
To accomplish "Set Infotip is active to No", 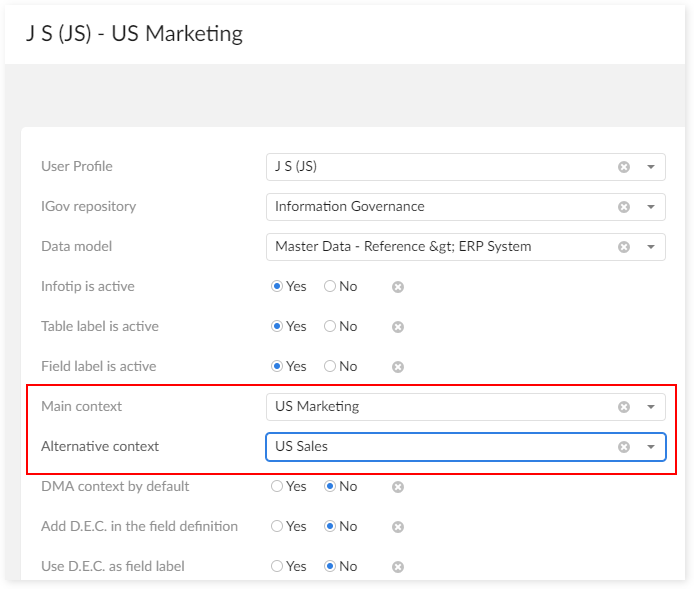I will click(330, 287).
